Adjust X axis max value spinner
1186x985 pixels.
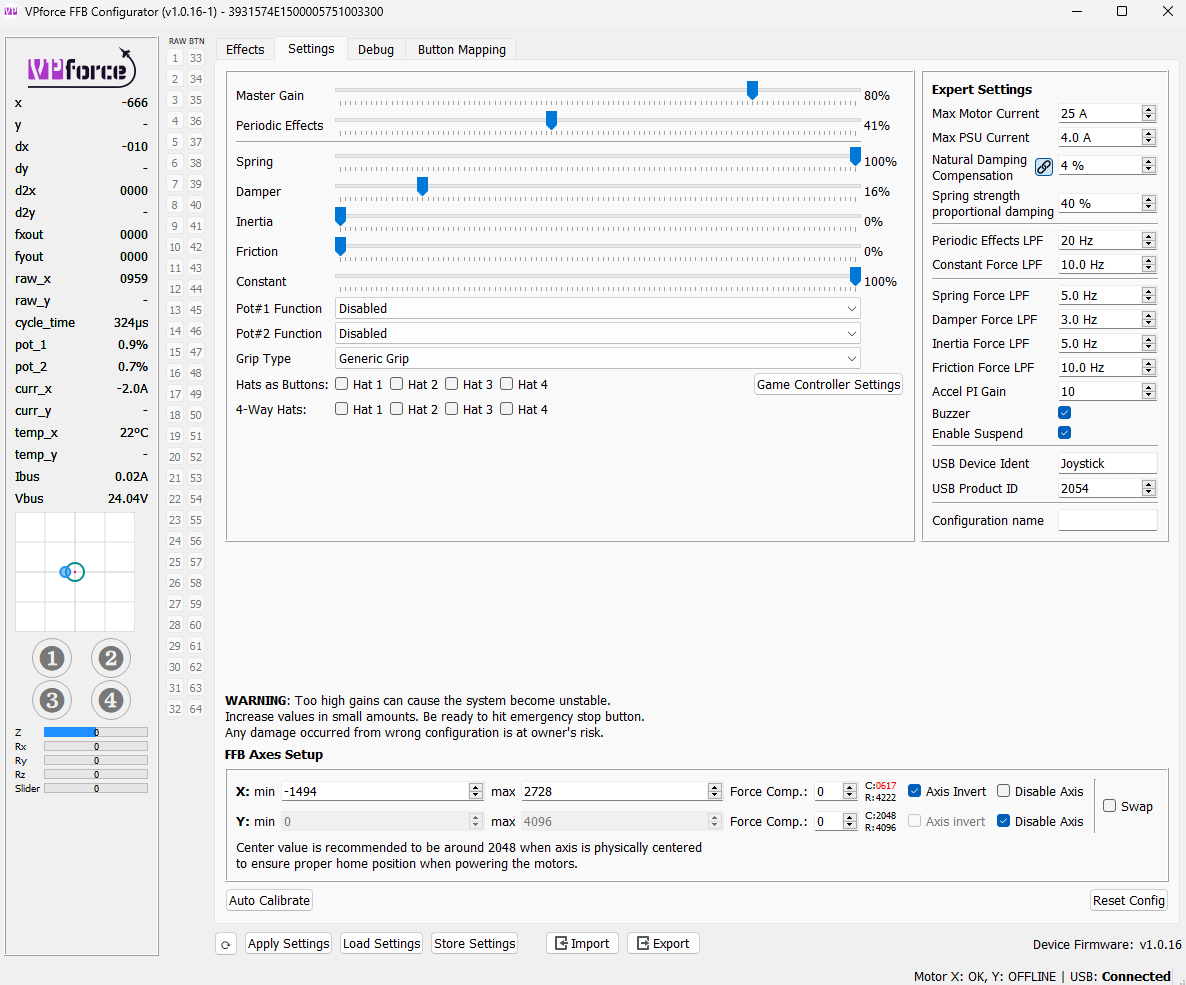pos(715,791)
